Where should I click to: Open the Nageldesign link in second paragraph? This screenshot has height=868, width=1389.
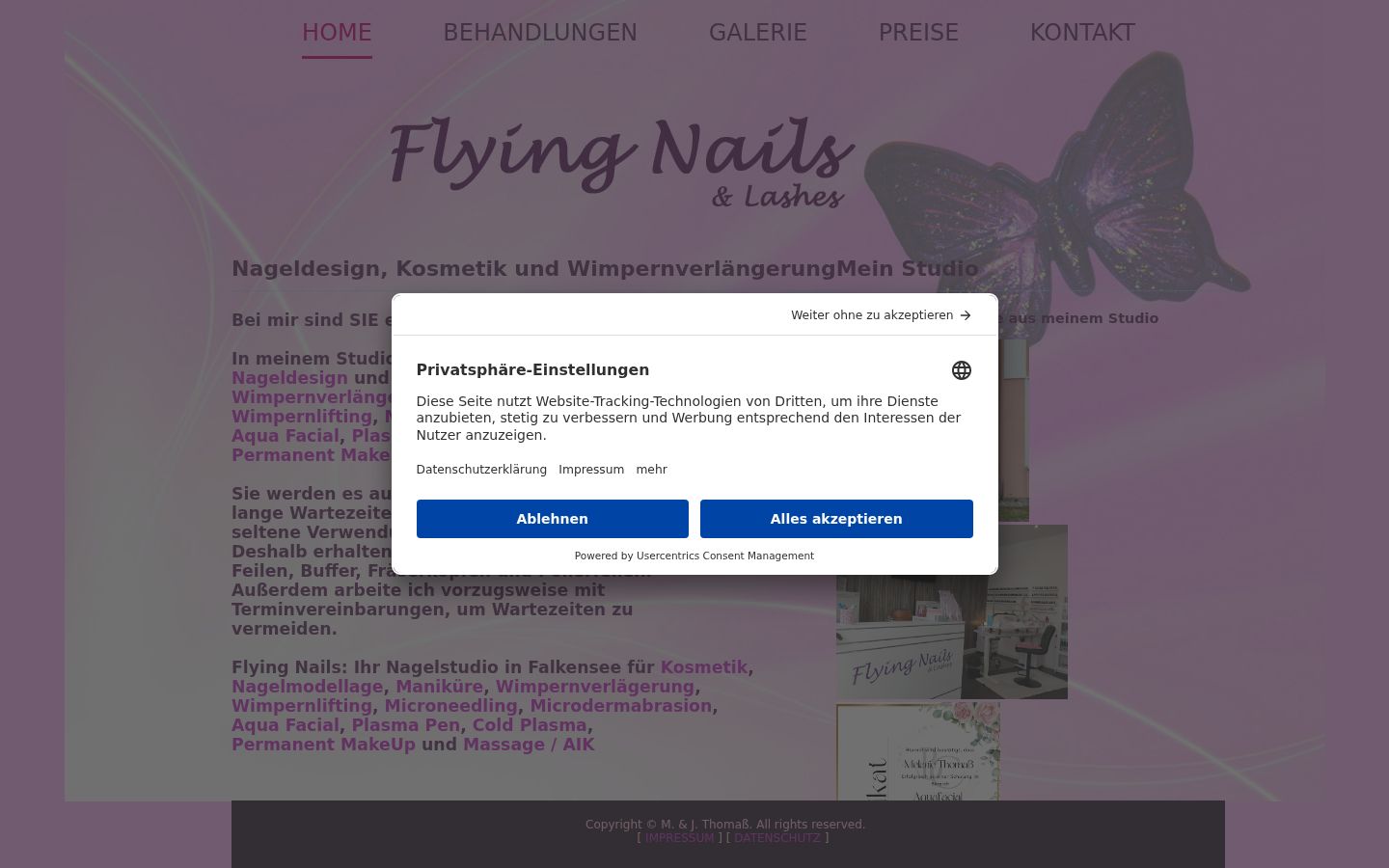tap(289, 378)
